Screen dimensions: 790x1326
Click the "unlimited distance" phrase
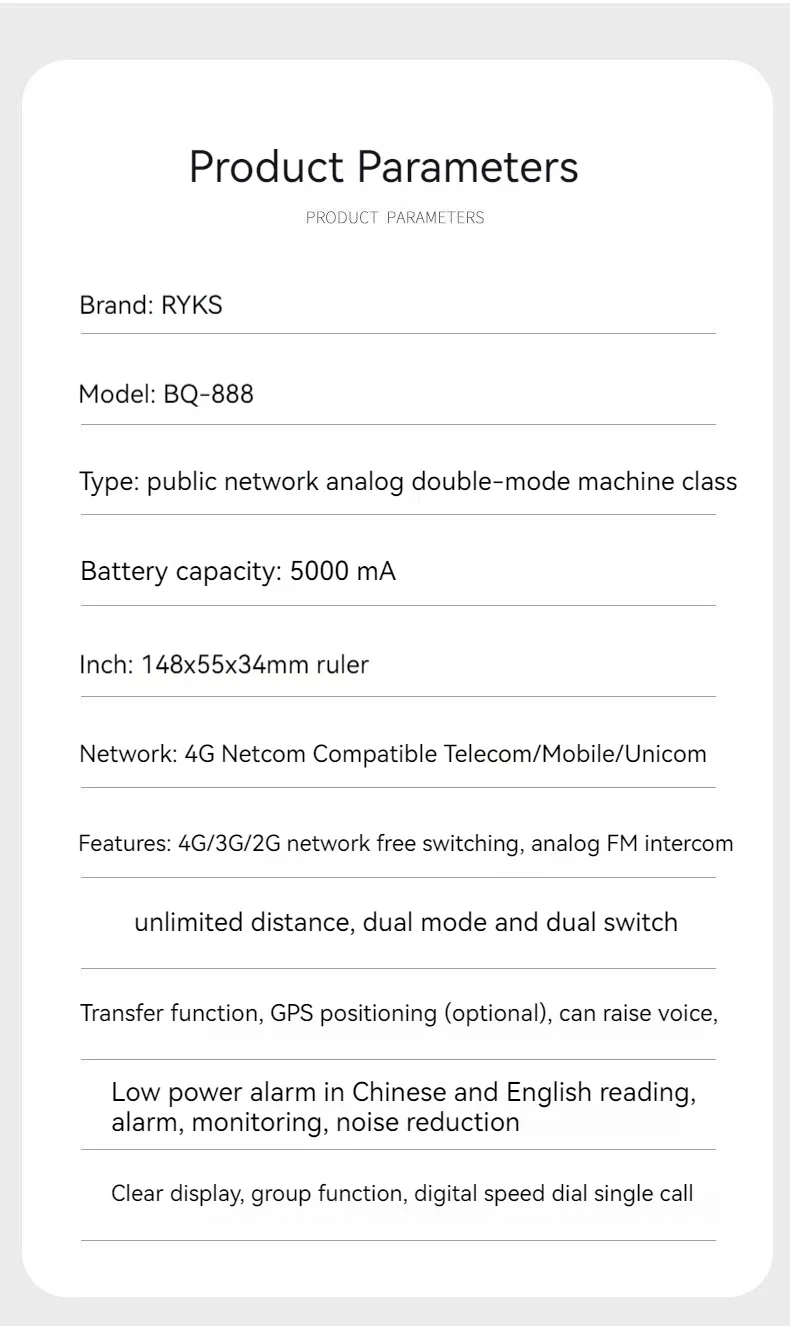coord(243,923)
